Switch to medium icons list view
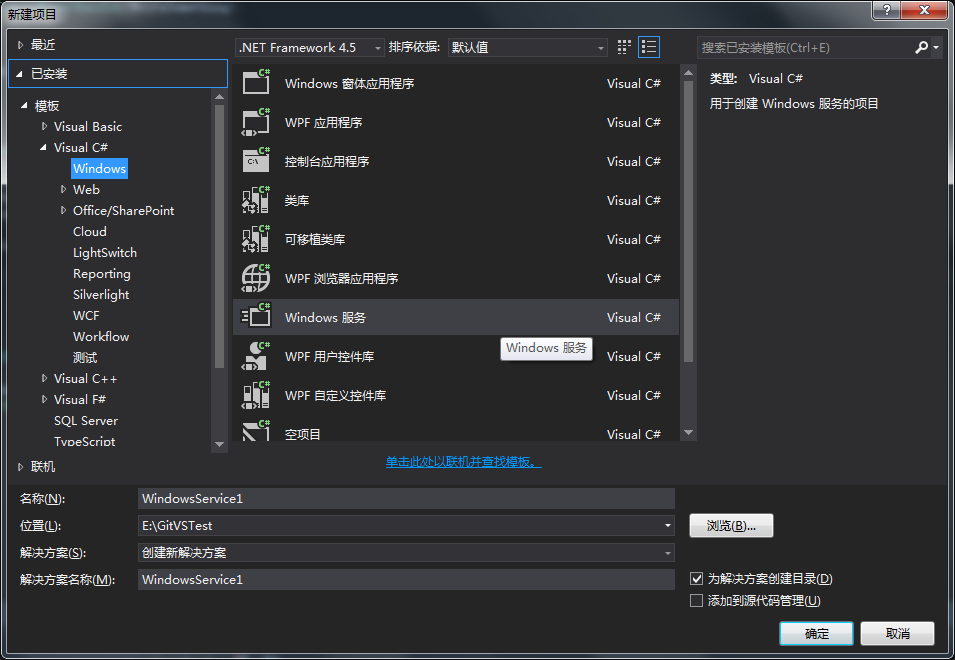Viewport: 955px width, 660px height. (649, 47)
